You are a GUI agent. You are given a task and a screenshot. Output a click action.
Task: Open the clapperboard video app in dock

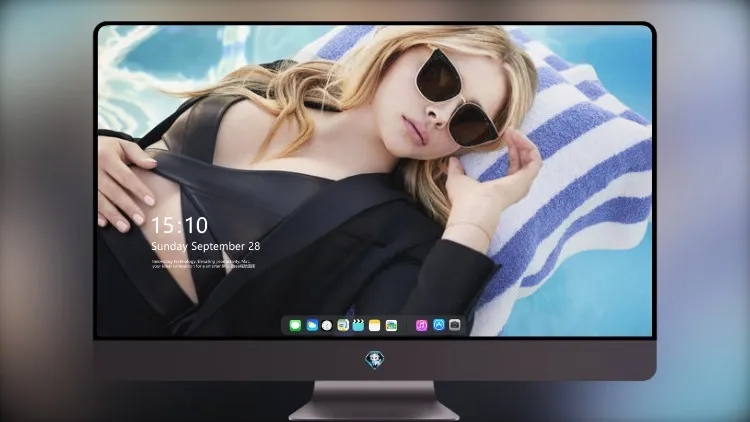[x=358, y=326]
